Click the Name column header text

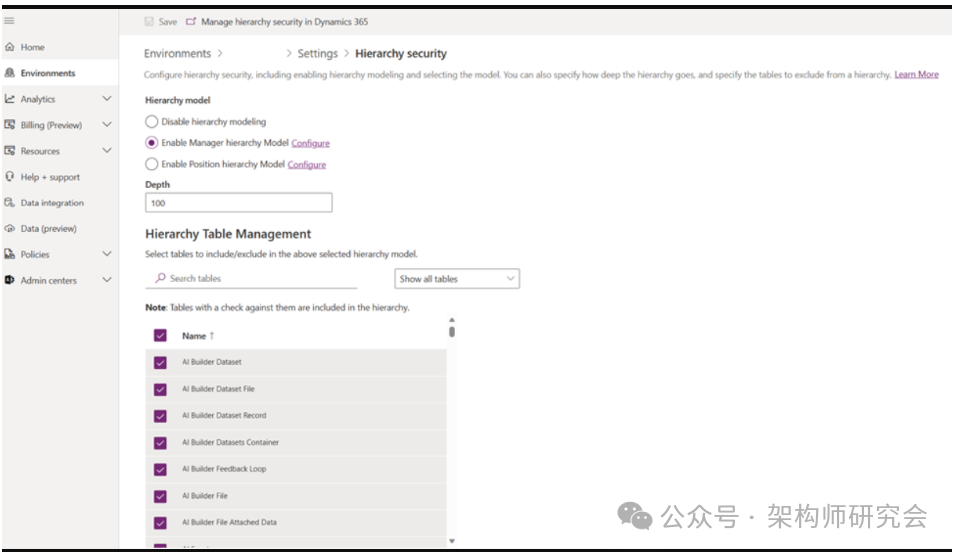coord(194,336)
